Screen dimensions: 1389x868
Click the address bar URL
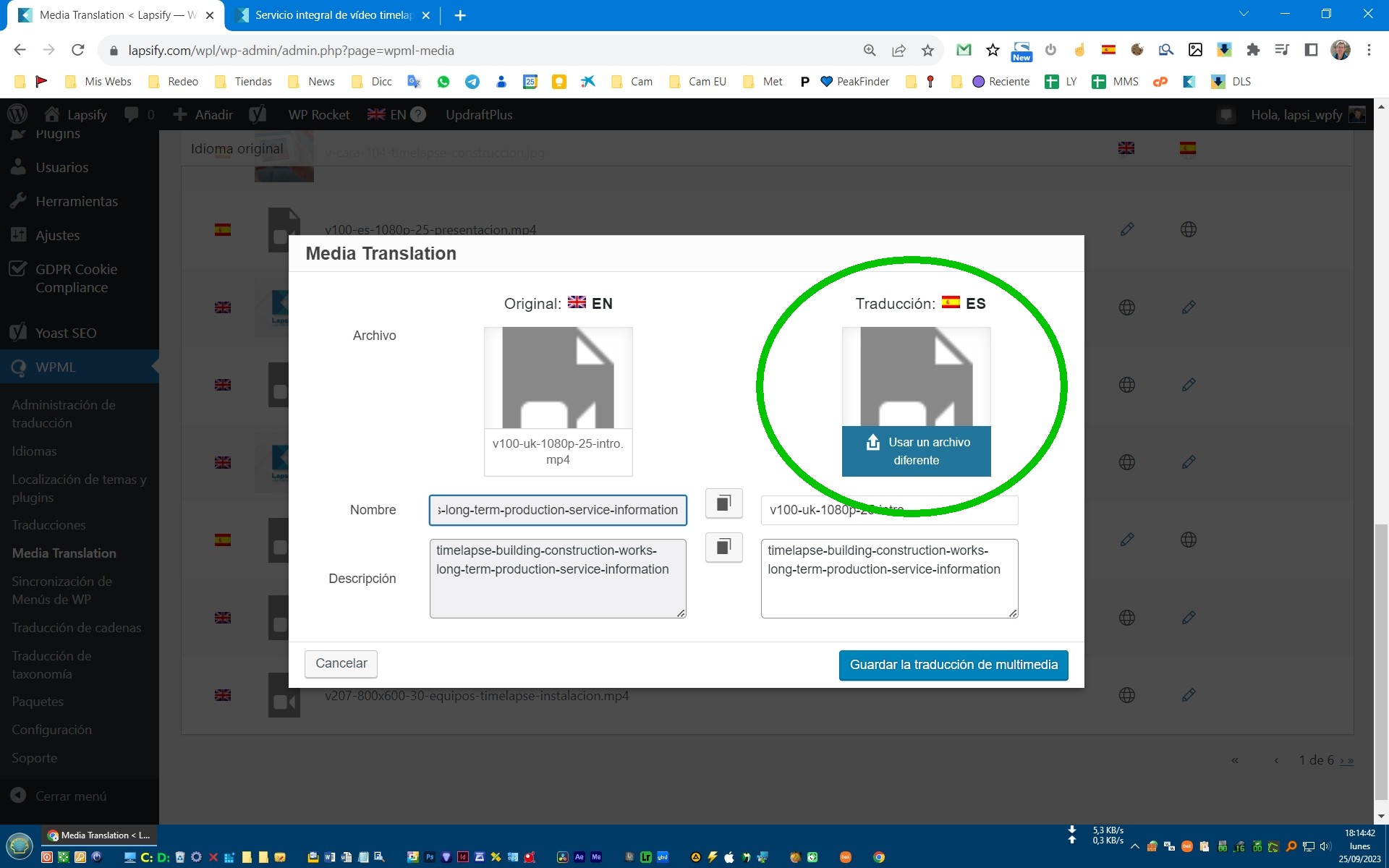[x=291, y=51]
